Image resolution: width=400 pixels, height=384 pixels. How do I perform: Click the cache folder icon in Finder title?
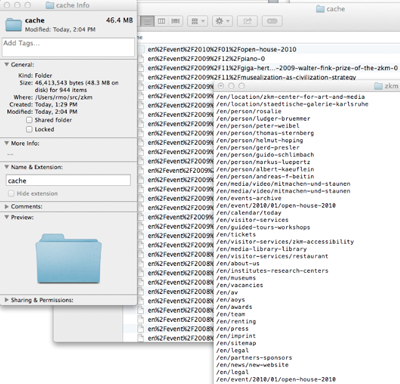click(x=320, y=9)
